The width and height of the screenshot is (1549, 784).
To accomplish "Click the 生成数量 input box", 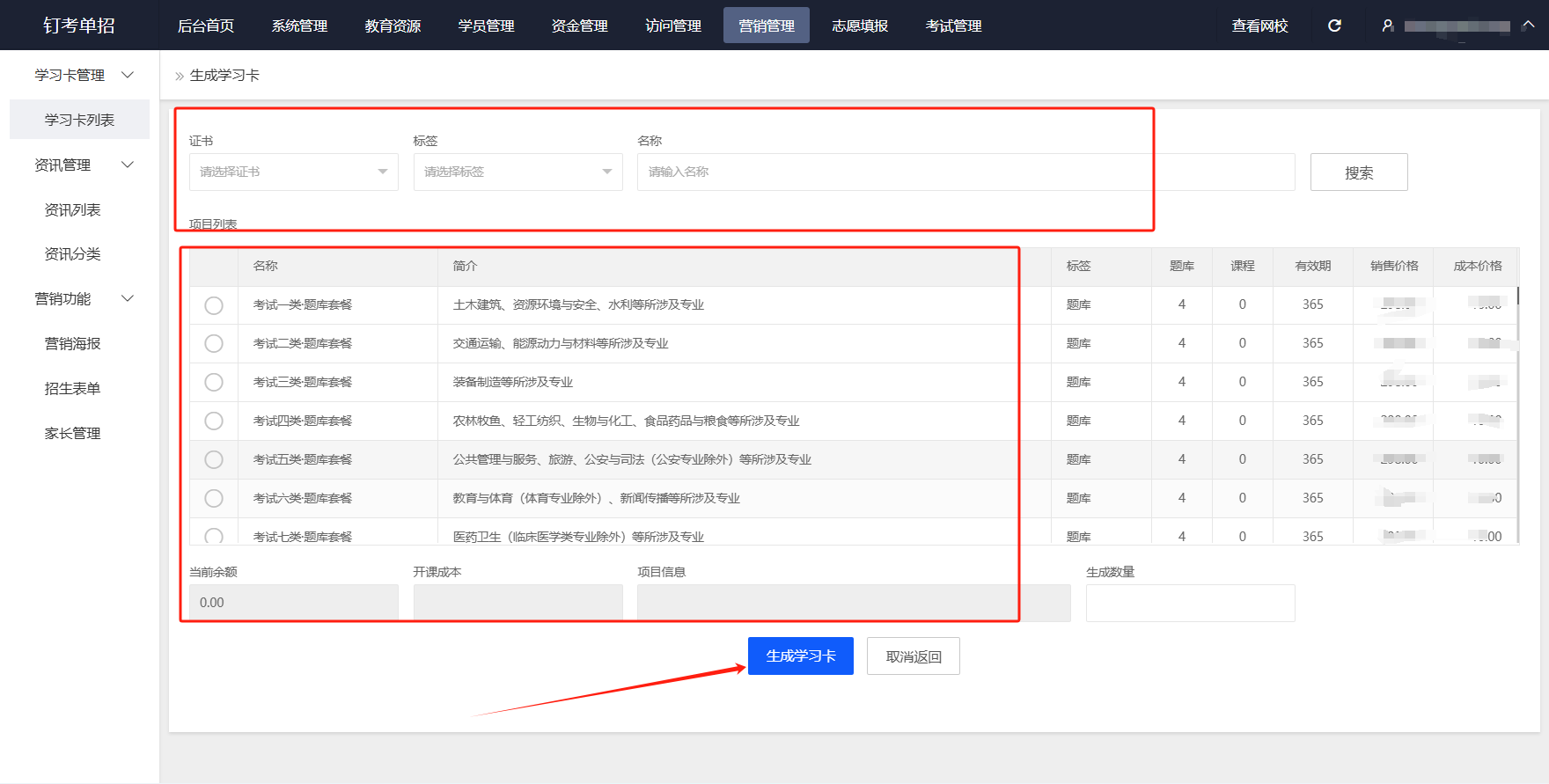I will tap(1190, 604).
